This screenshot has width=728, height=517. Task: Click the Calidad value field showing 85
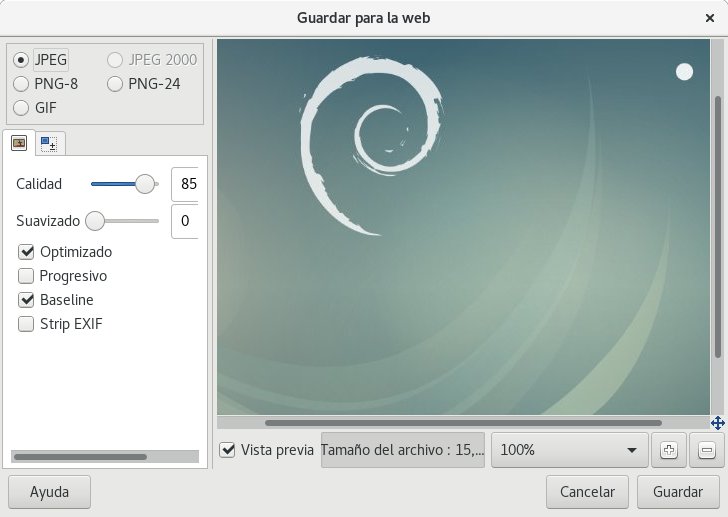coord(185,184)
